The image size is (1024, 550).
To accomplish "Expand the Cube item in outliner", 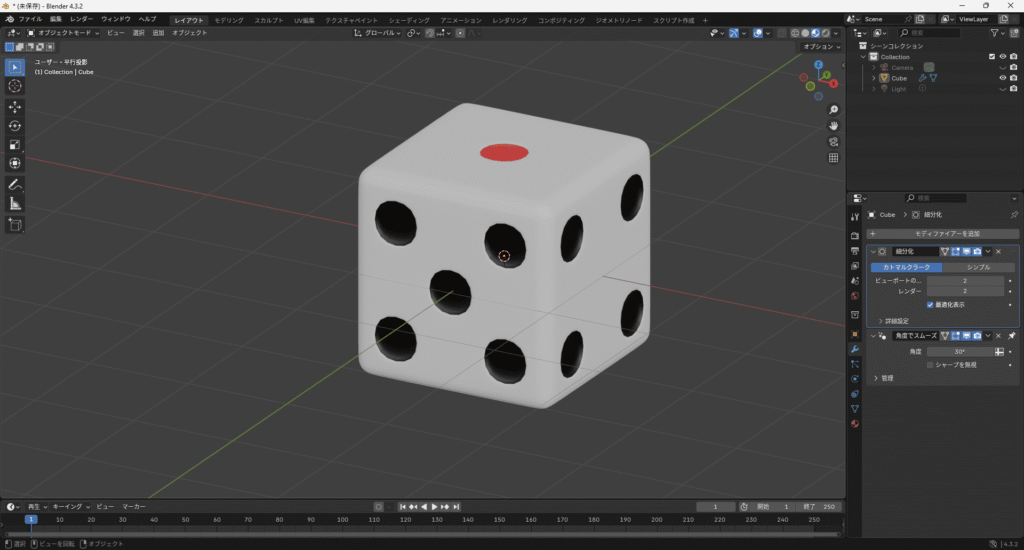I will pyautogui.click(x=874, y=78).
